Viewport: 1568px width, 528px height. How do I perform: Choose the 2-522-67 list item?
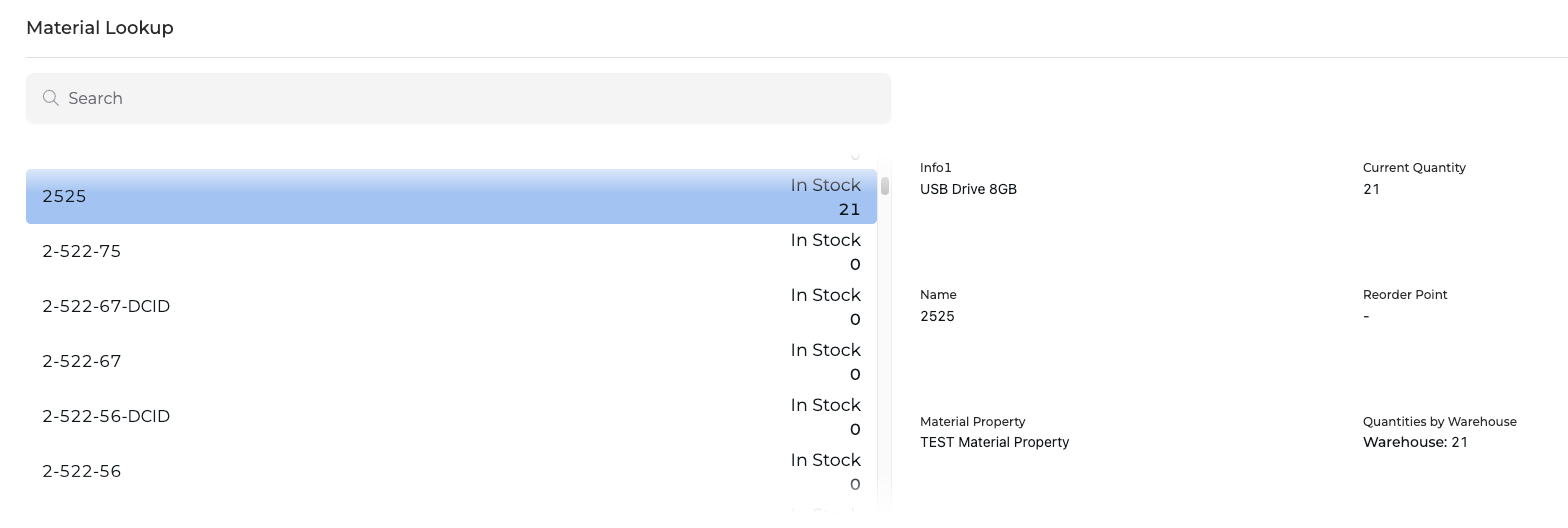pyautogui.click(x=451, y=361)
